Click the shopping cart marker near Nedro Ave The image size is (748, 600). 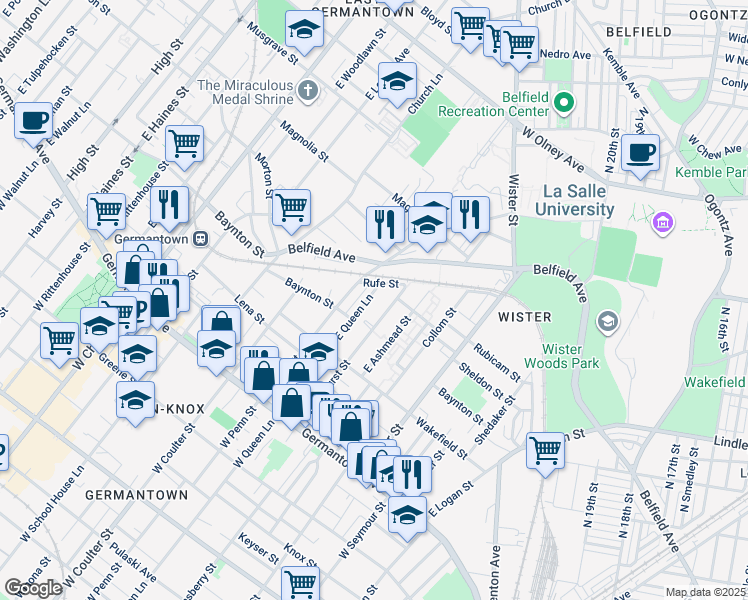519,48
